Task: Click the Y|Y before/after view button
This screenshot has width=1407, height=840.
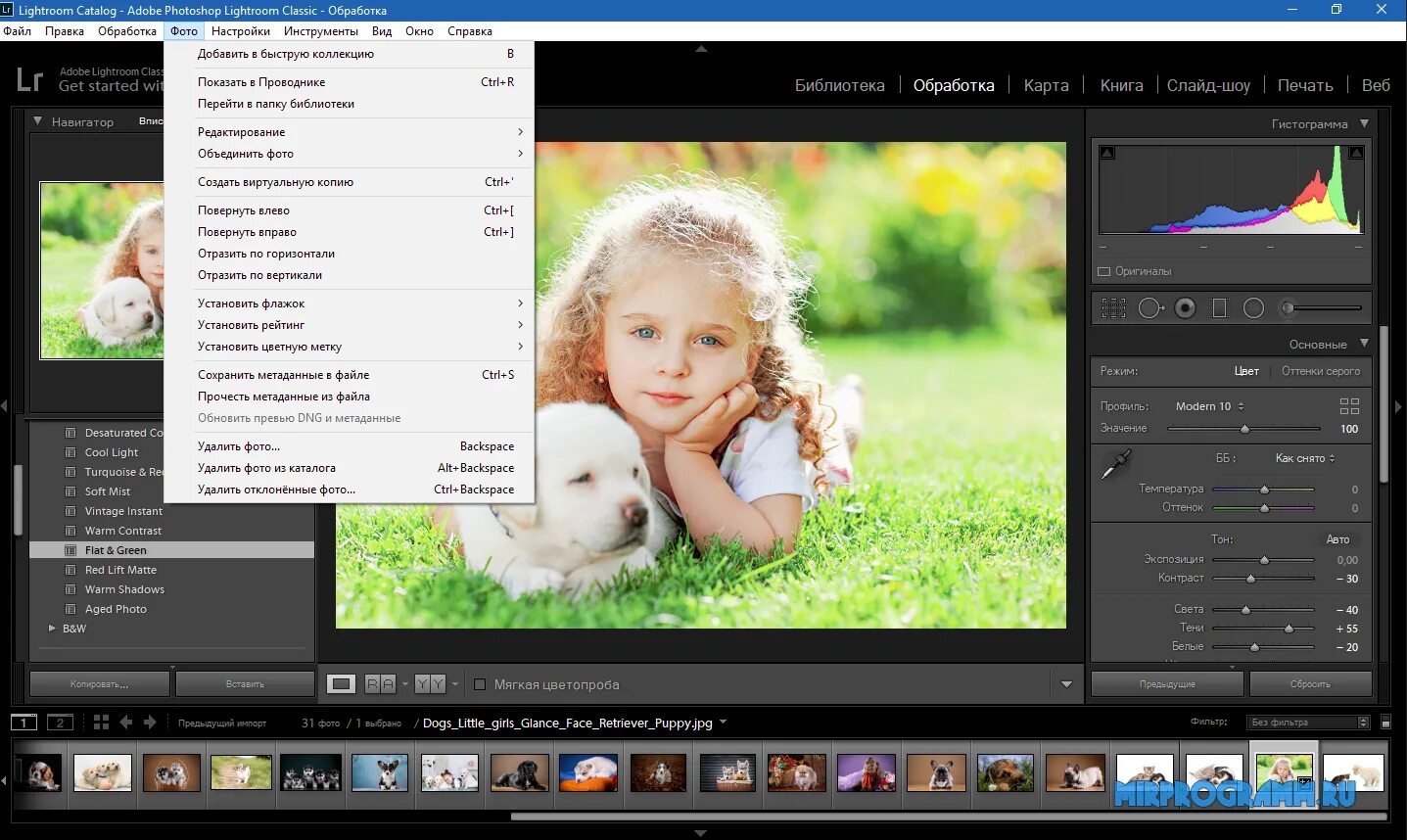Action: tap(430, 684)
